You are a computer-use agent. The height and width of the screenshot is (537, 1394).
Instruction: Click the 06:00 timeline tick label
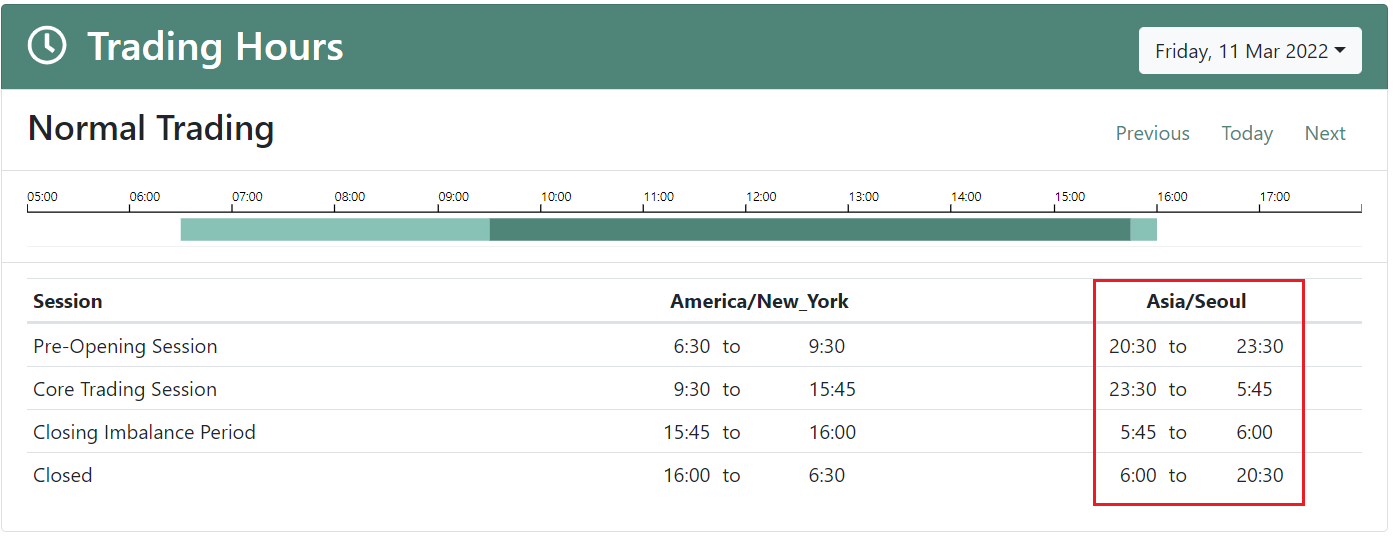coord(145,197)
